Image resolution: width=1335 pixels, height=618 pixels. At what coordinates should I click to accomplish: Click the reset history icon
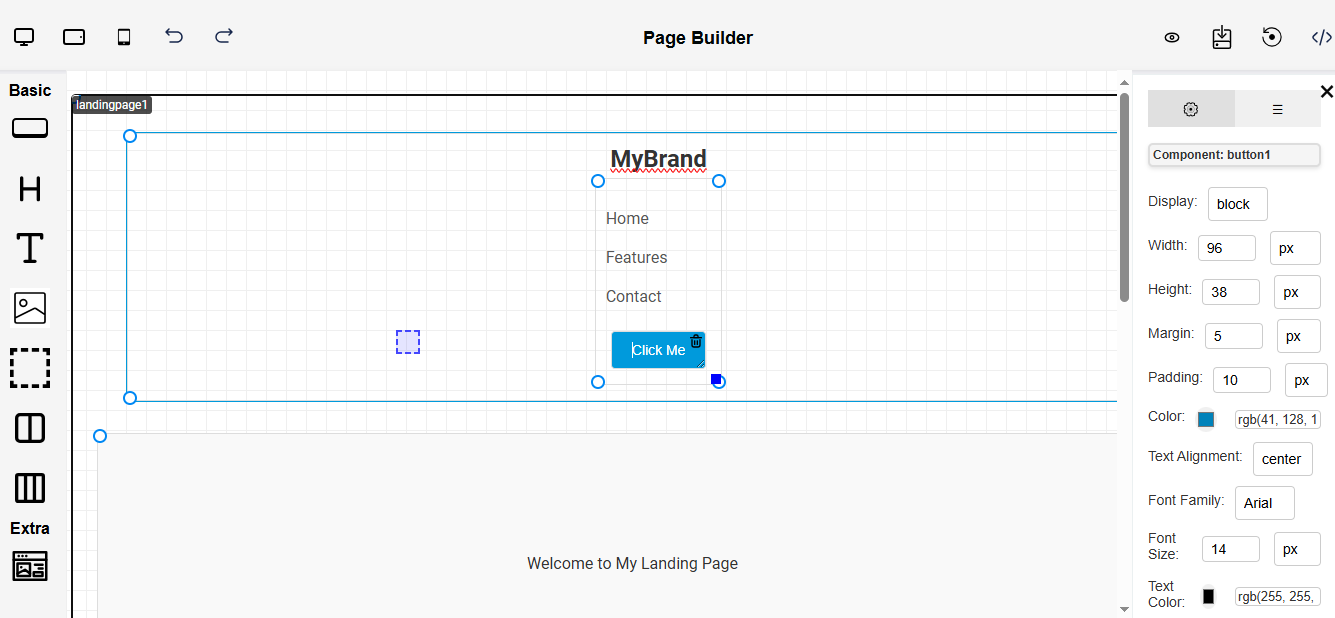click(x=1272, y=37)
